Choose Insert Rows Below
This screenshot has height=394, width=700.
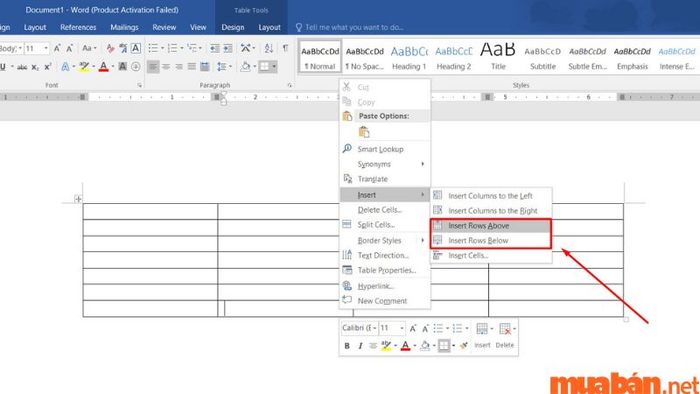491,241
